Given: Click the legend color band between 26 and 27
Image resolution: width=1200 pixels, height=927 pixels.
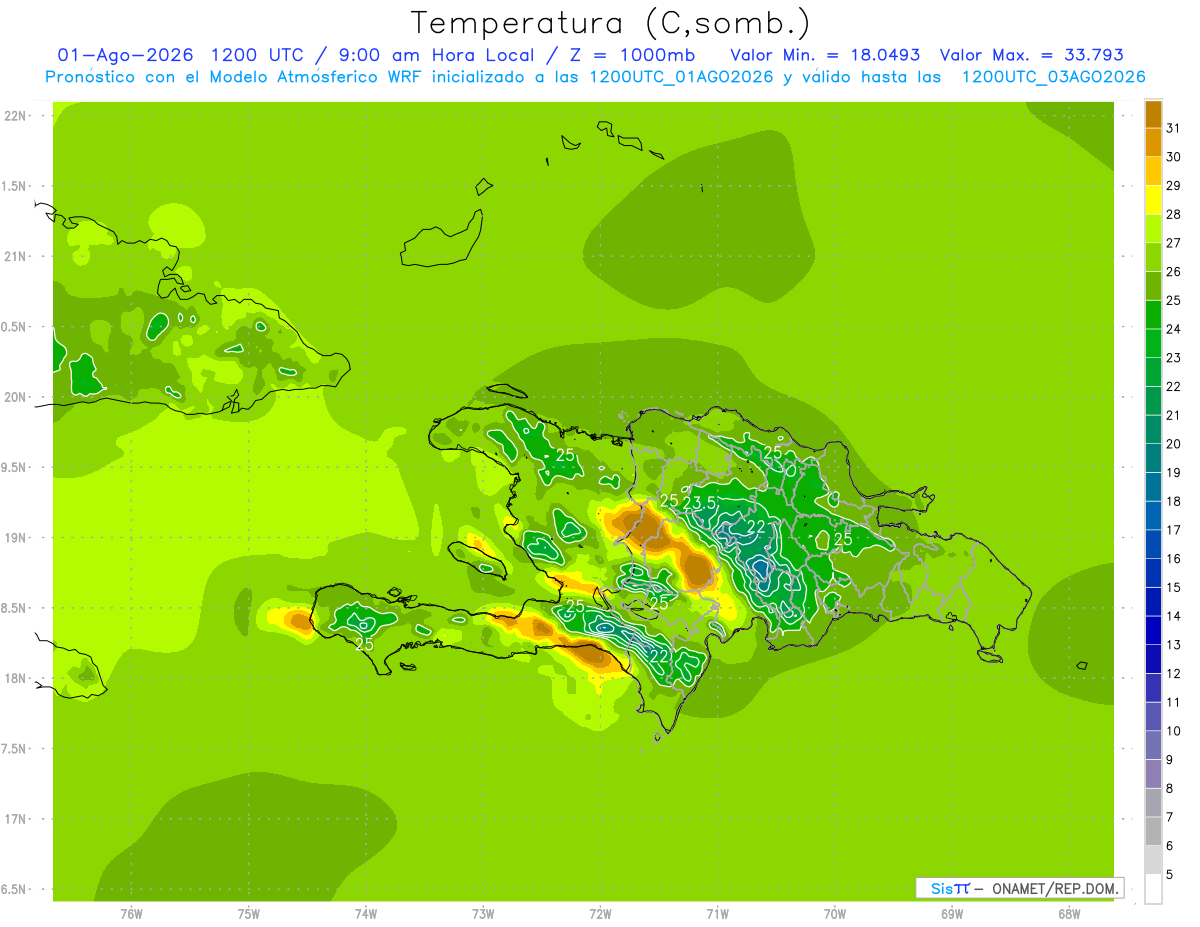Looking at the screenshot, I should pyautogui.click(x=1153, y=257).
